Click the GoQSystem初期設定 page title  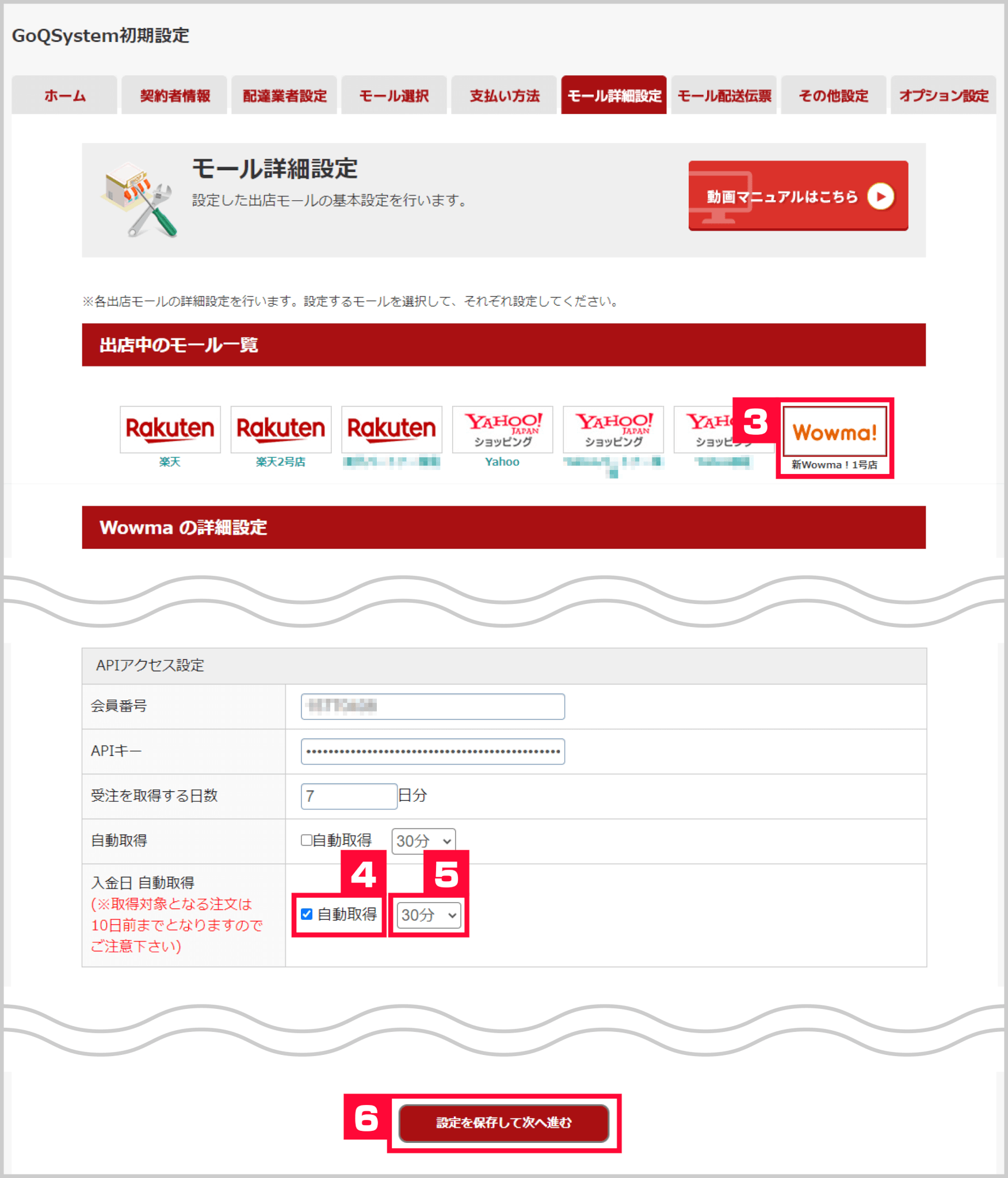(x=101, y=36)
